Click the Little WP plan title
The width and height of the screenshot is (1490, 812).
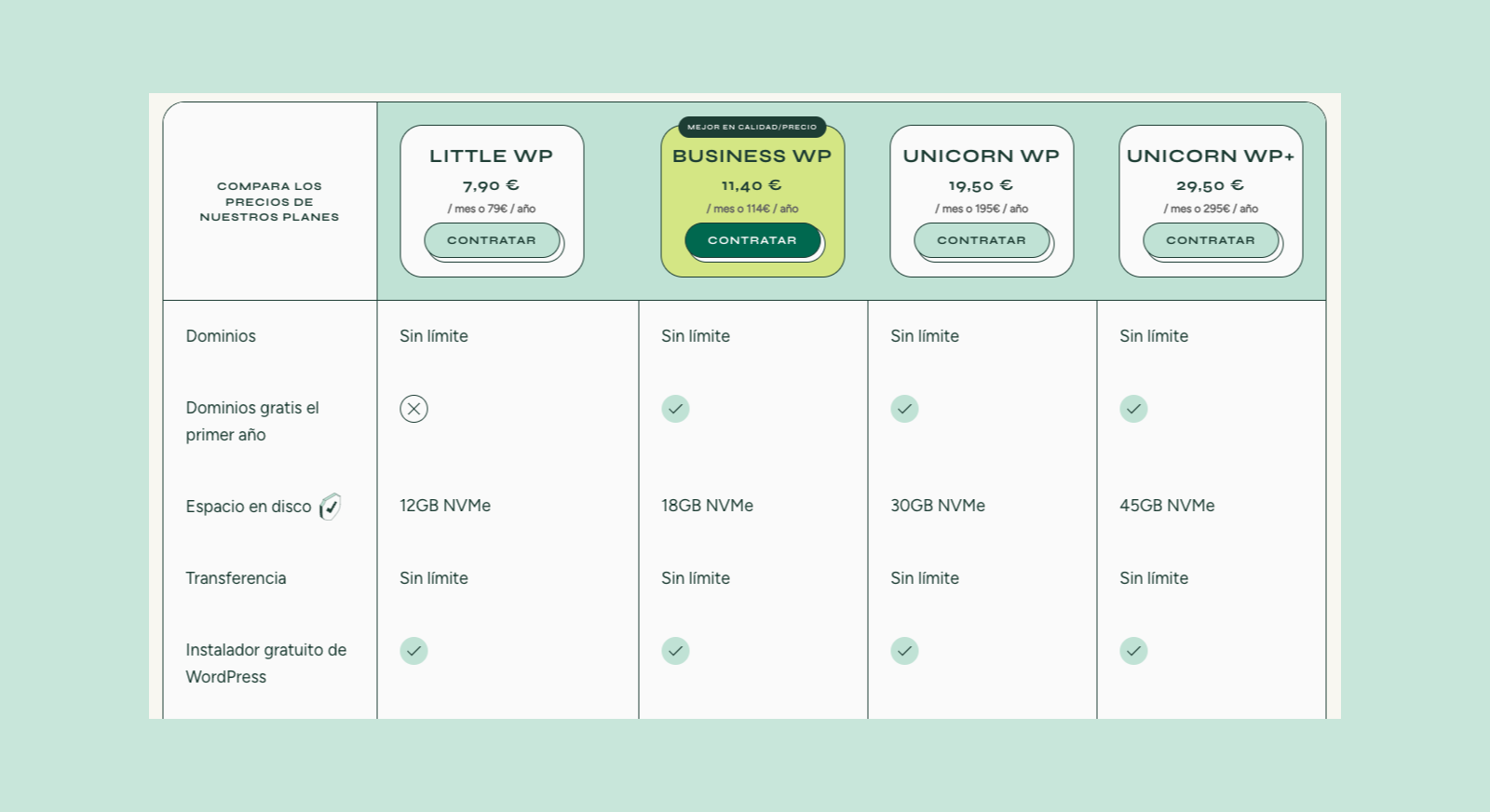click(x=492, y=156)
